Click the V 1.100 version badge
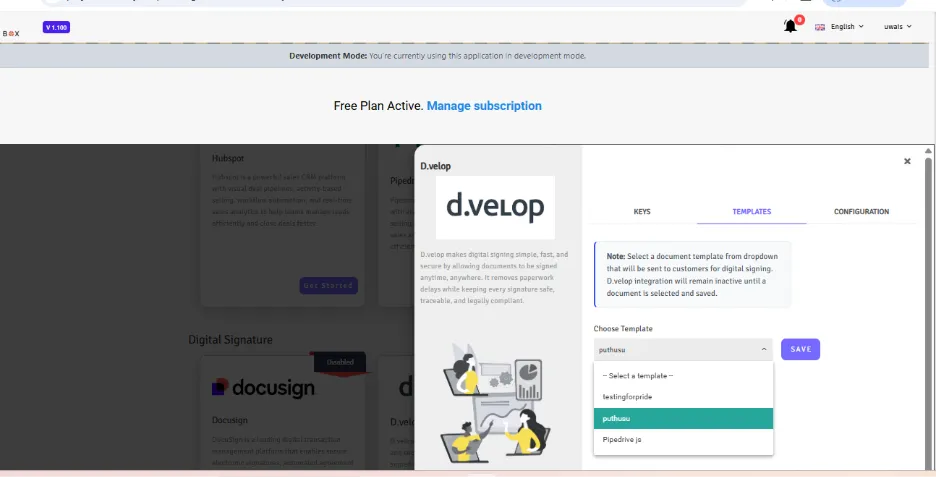The width and height of the screenshot is (936, 477). pyautogui.click(x=56, y=27)
